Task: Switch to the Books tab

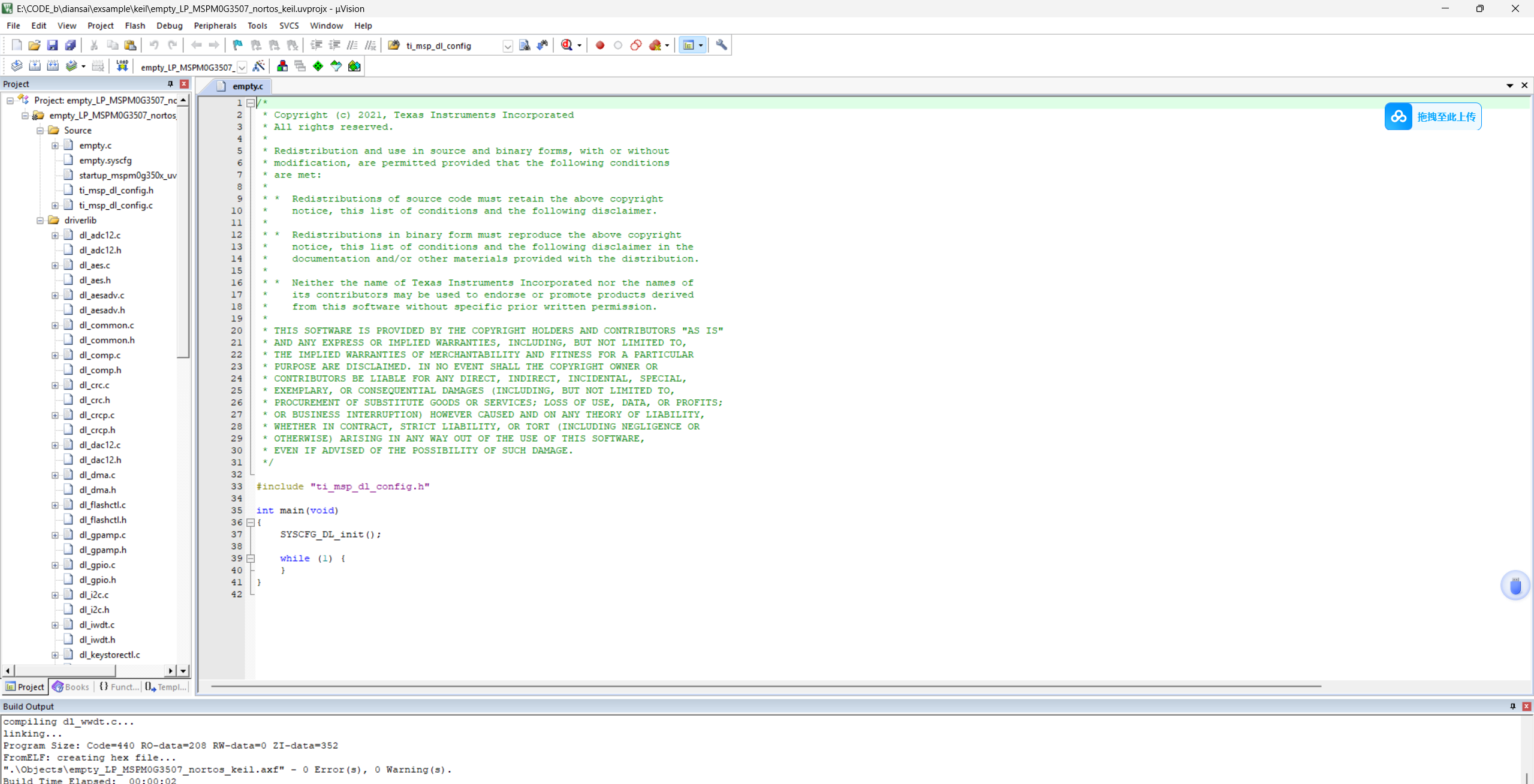Action: [71, 687]
